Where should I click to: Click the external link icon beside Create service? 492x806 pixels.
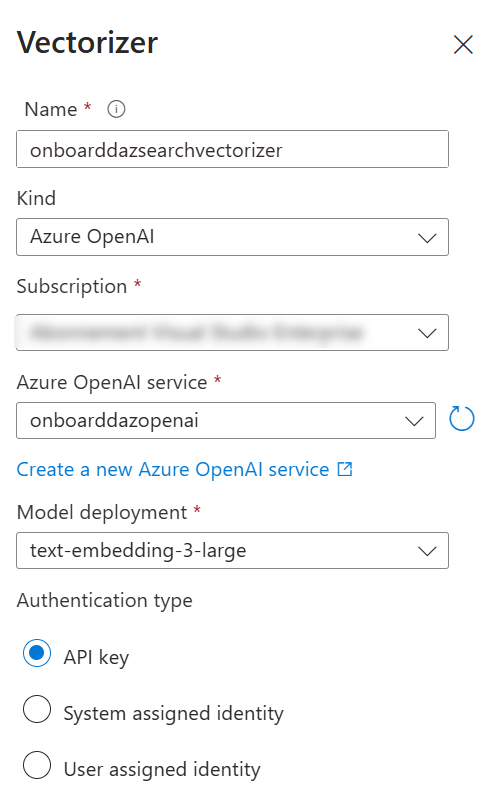(x=345, y=469)
